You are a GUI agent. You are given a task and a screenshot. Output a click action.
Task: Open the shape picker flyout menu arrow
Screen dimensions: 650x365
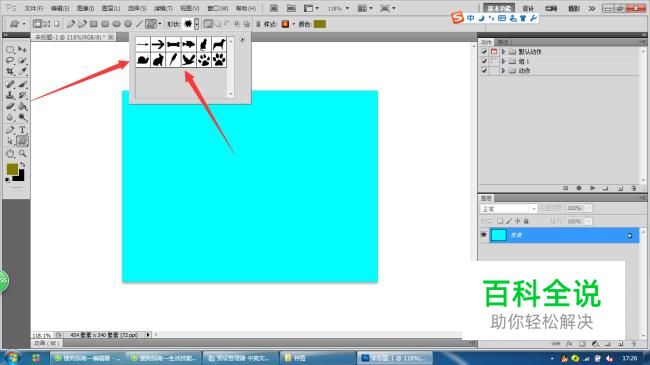click(x=243, y=40)
